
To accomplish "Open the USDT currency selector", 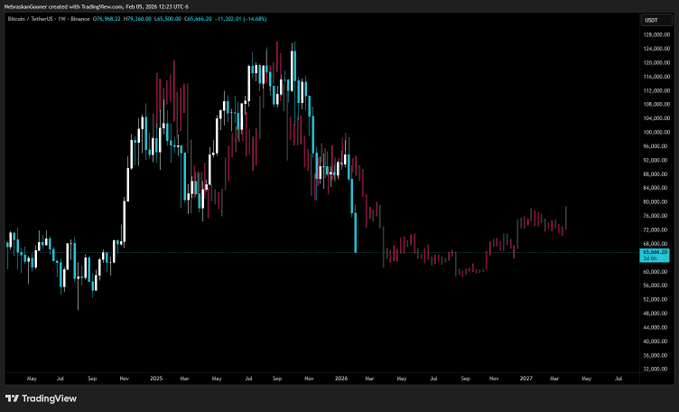I will pyautogui.click(x=651, y=20).
